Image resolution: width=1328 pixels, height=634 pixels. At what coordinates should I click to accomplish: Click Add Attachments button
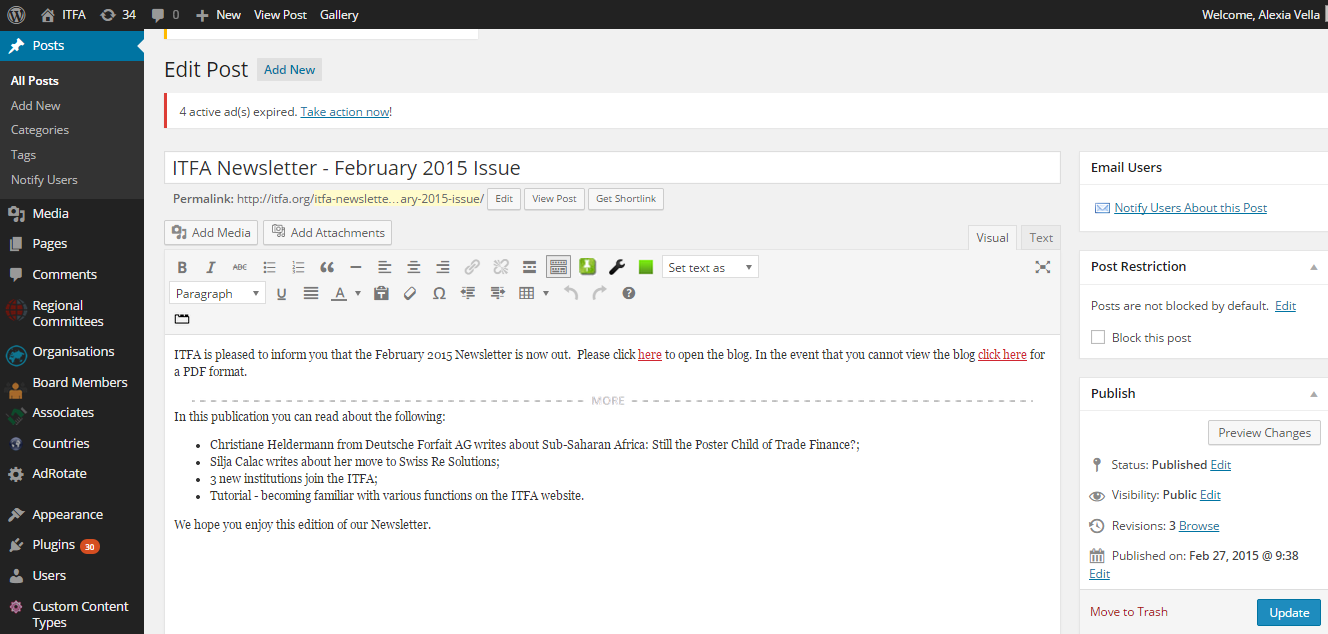tap(327, 232)
